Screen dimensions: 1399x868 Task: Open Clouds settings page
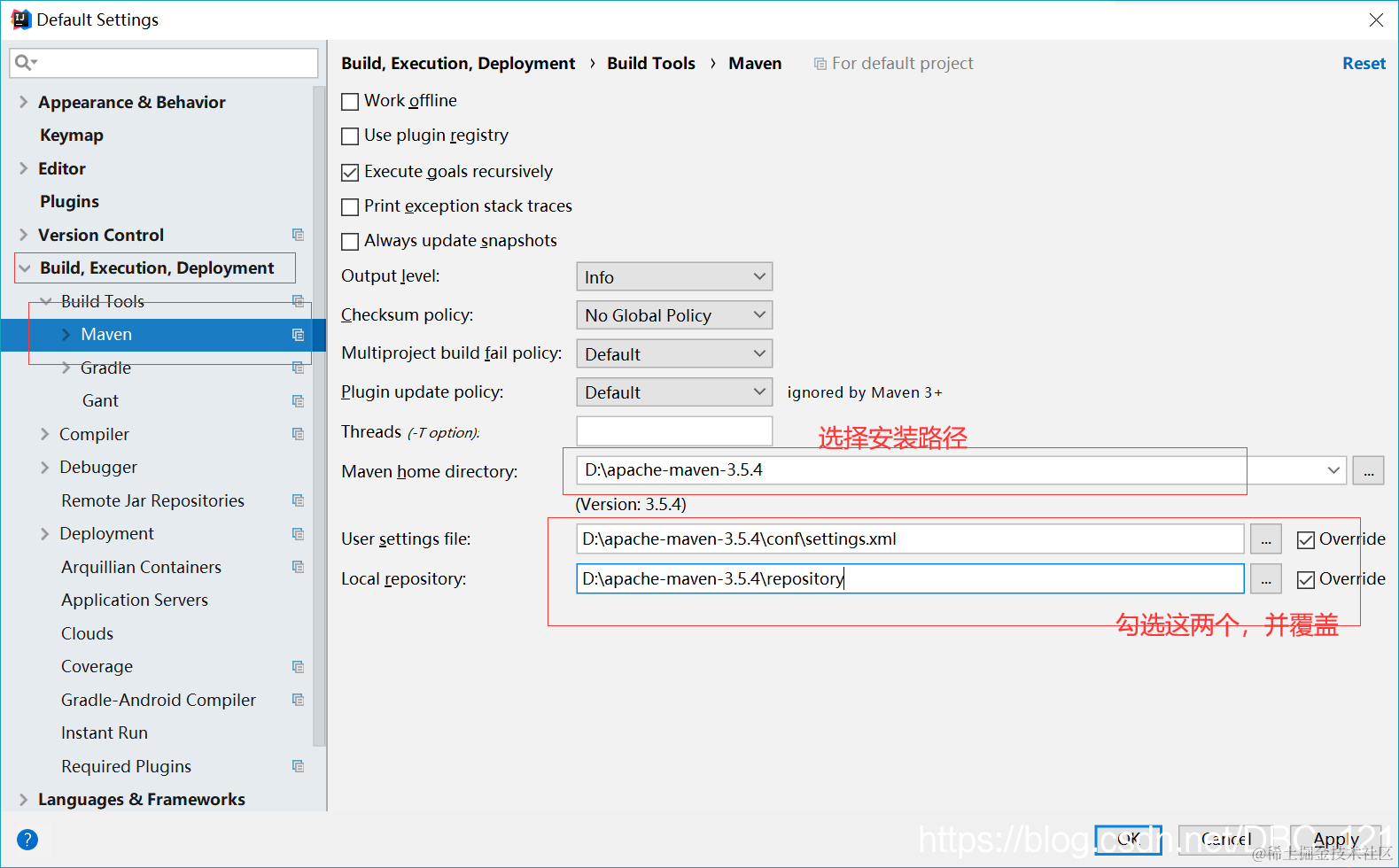tap(87, 633)
